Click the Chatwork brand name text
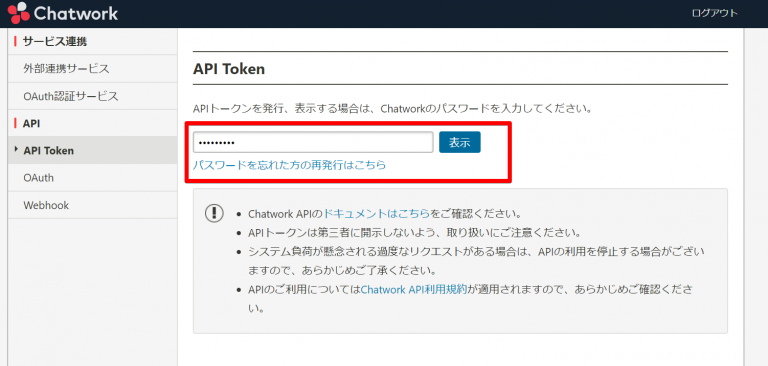 click(76, 13)
